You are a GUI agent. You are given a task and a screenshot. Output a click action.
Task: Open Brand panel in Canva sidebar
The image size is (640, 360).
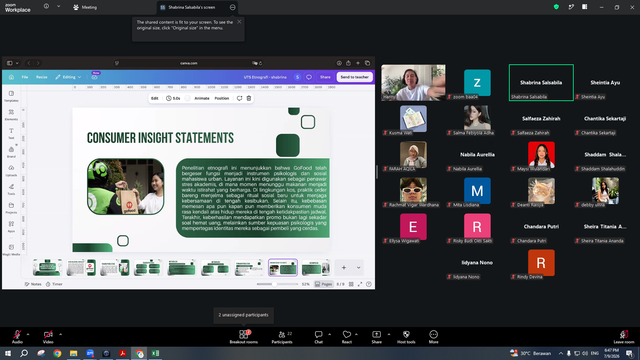click(x=11, y=152)
